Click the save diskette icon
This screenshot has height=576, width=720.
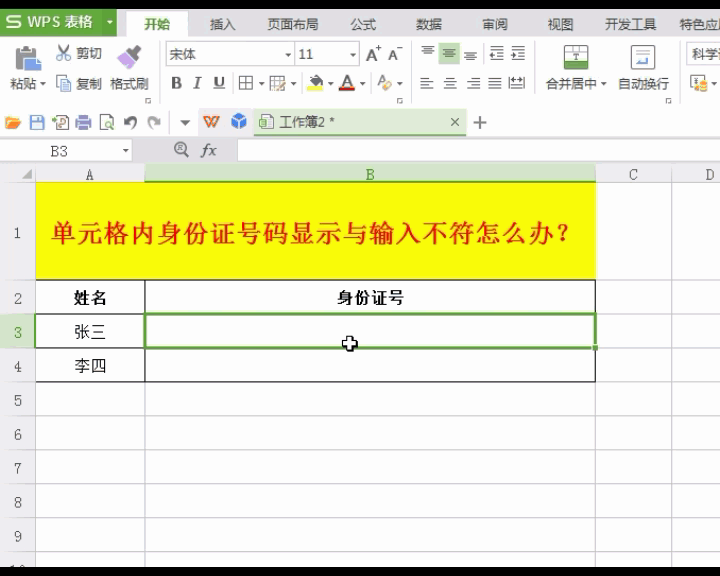point(37,123)
